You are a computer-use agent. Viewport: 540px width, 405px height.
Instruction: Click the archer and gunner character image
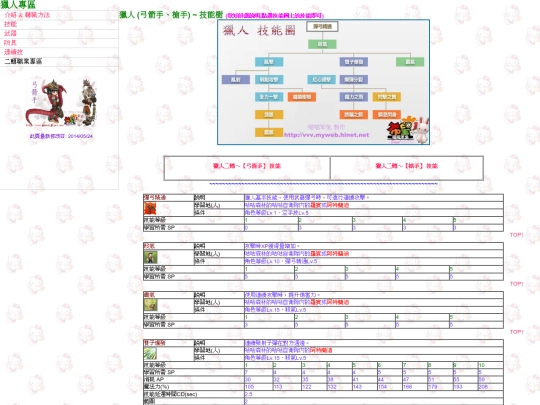pyautogui.click(x=61, y=103)
